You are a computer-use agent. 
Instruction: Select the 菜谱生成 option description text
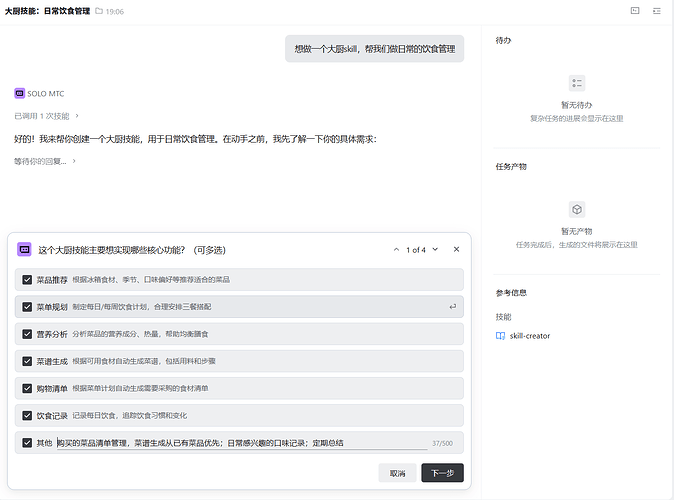144,361
